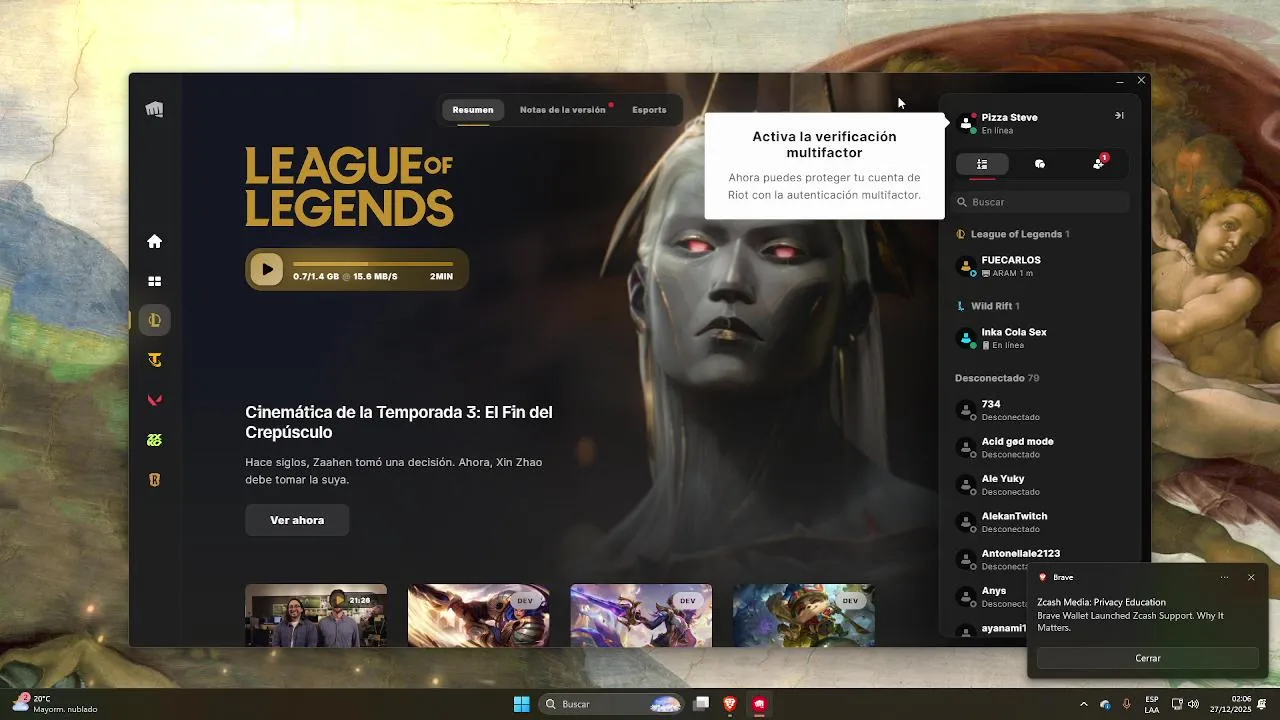Viewport: 1280px width, 720px height.
Task: Select League of Legends icon in sidebar
Action: pos(154,320)
